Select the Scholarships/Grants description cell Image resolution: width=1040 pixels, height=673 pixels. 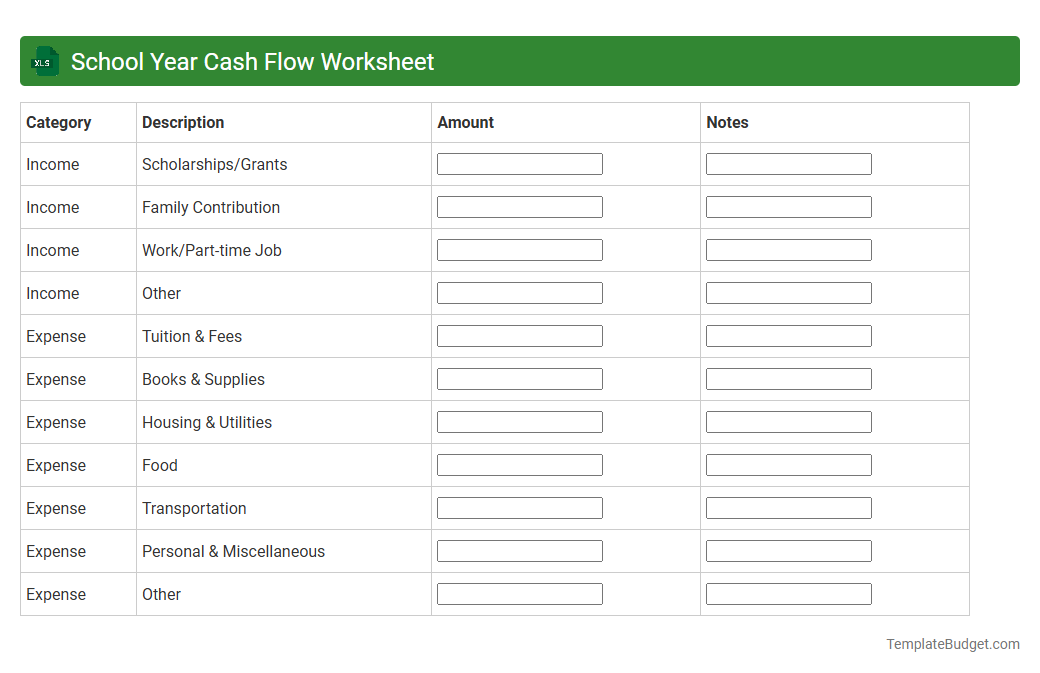coord(216,164)
